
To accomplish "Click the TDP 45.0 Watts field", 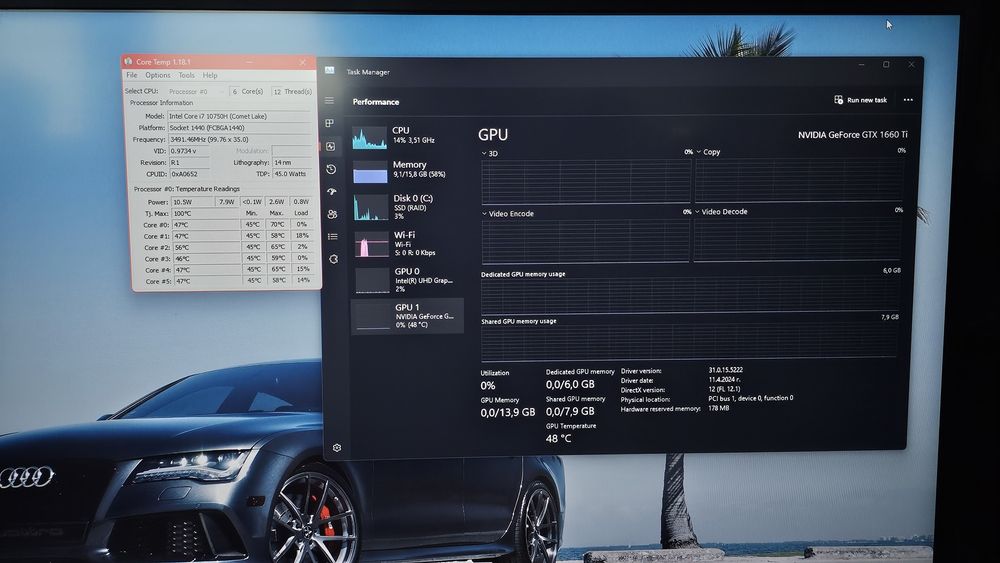I will coord(291,173).
